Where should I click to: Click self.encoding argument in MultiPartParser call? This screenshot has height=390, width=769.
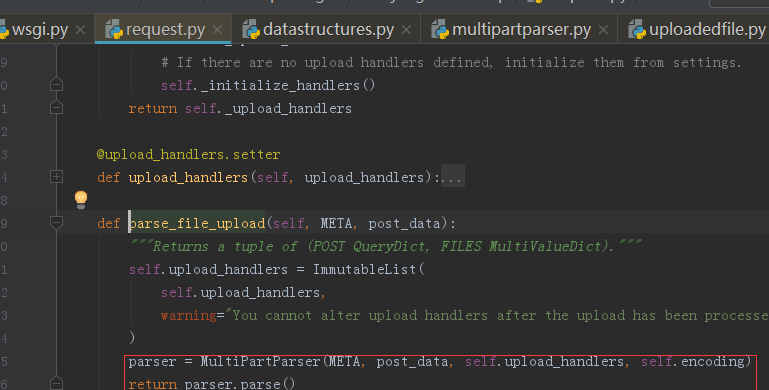(692, 362)
